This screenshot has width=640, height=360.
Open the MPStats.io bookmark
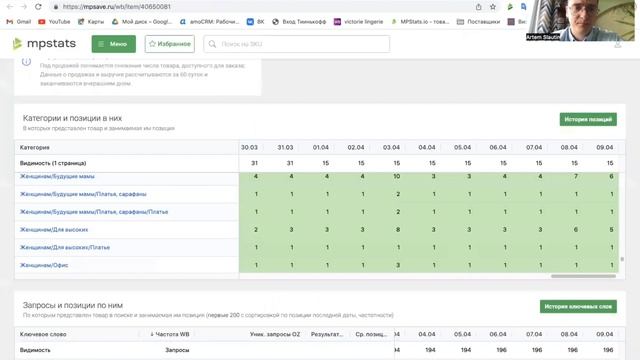click(420, 22)
